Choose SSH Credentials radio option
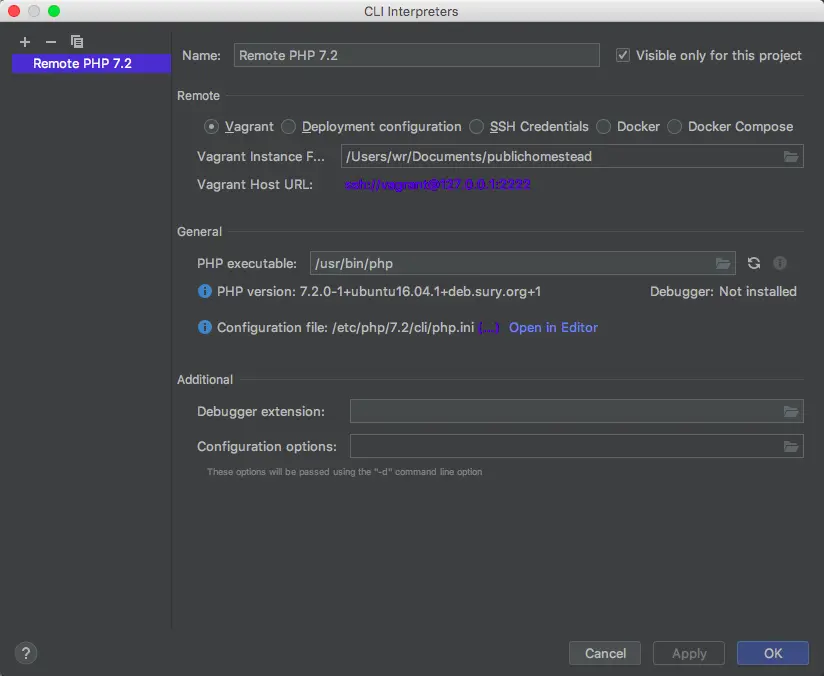Screen dimensions: 824x676 476,127
